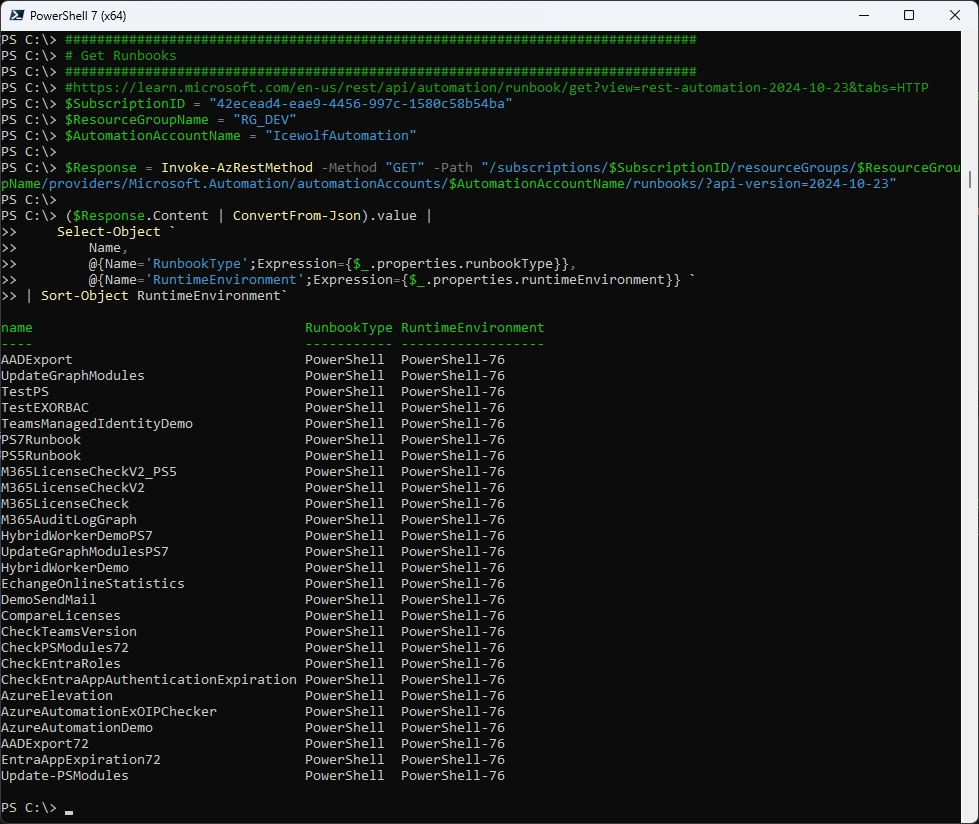The width and height of the screenshot is (979, 824).
Task: Click the ConvertFrom-Json command text
Action: point(297,215)
